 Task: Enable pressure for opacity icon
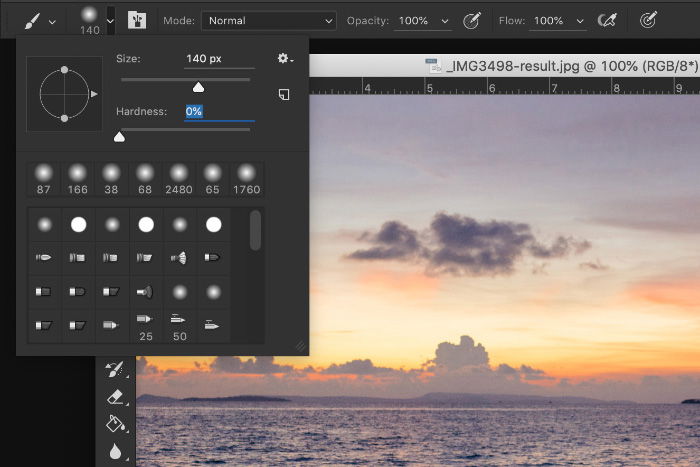471,21
